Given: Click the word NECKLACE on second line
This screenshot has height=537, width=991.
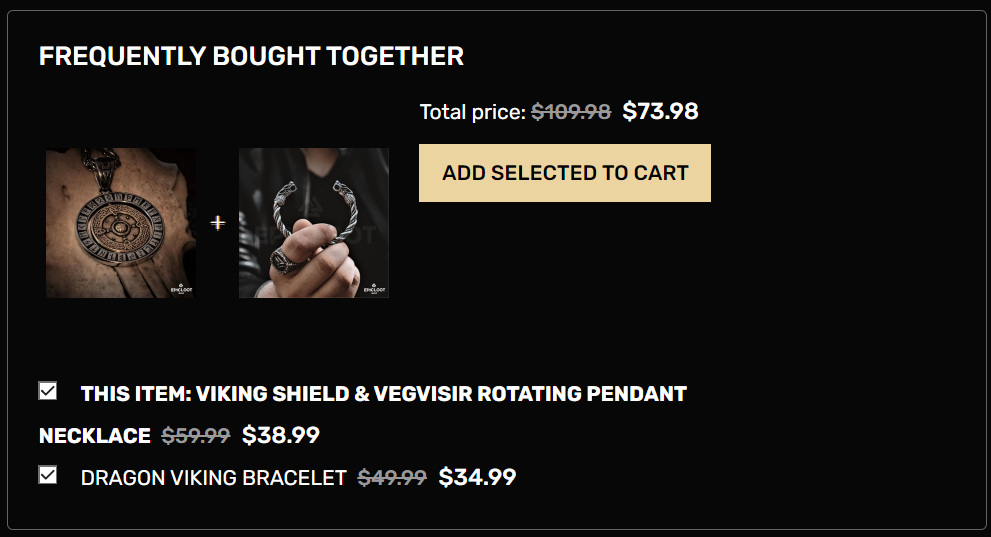Looking at the screenshot, I should coord(95,436).
